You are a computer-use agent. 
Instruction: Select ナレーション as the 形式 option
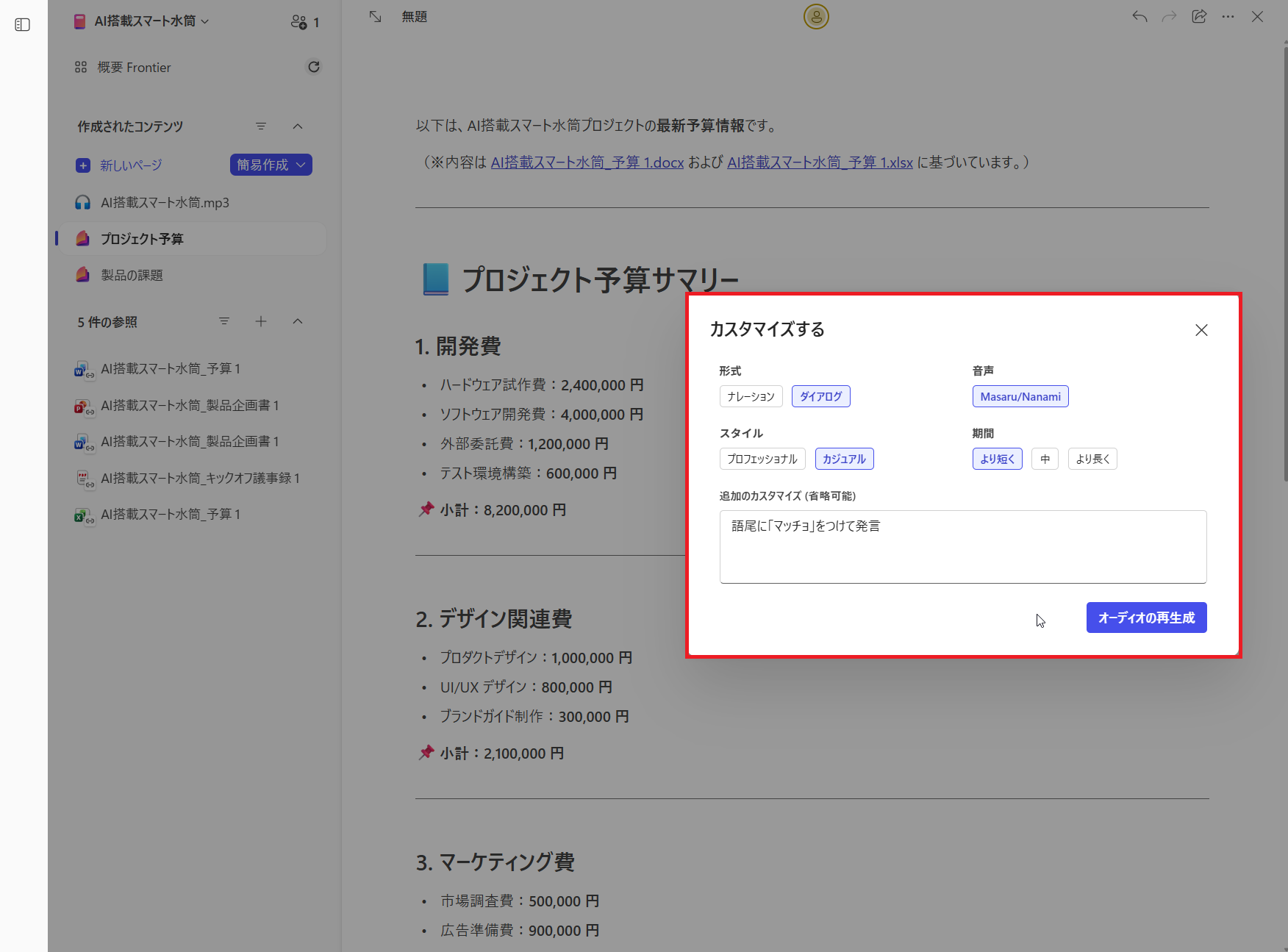click(x=751, y=396)
